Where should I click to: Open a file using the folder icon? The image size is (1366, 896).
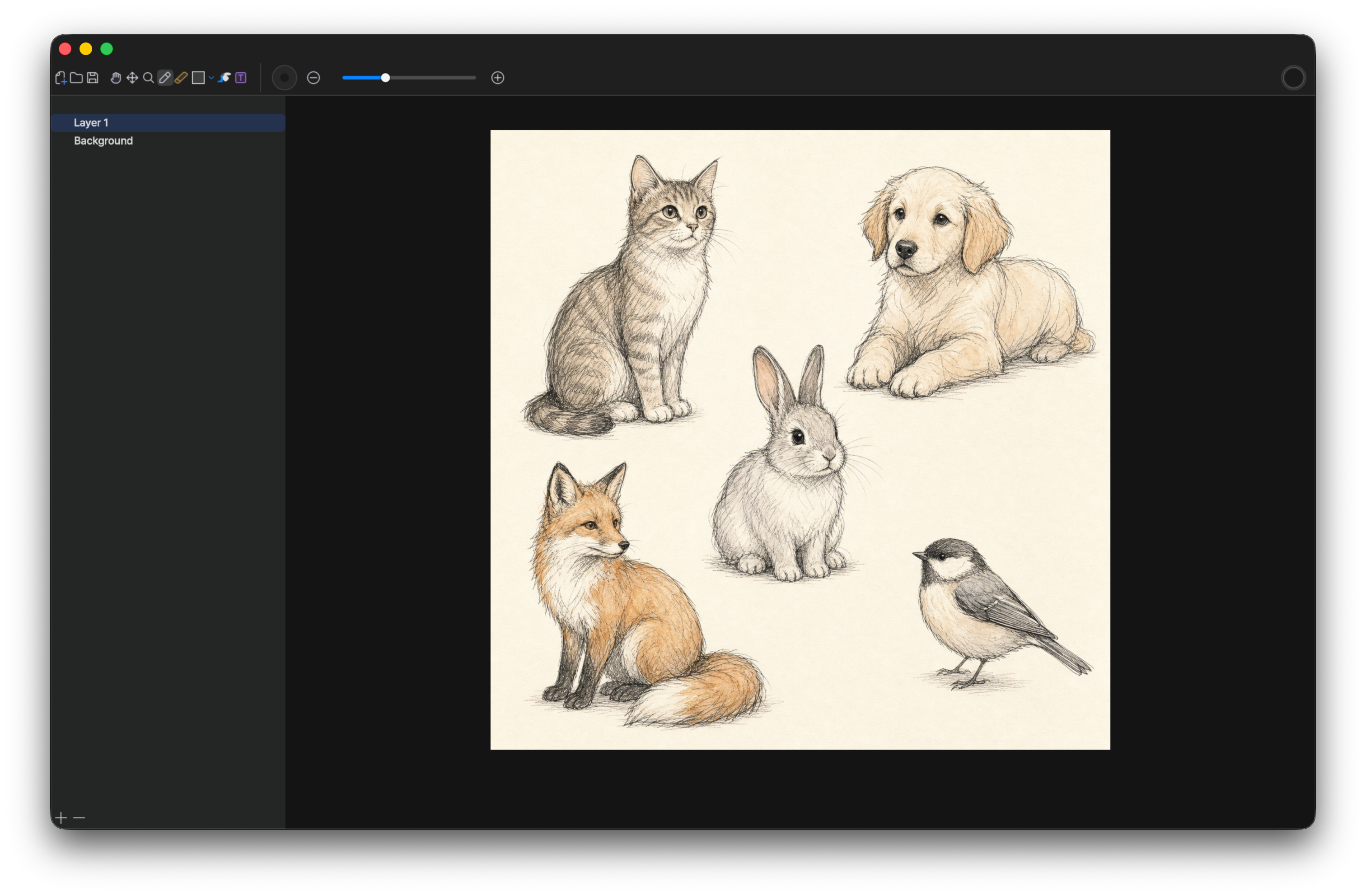point(76,78)
